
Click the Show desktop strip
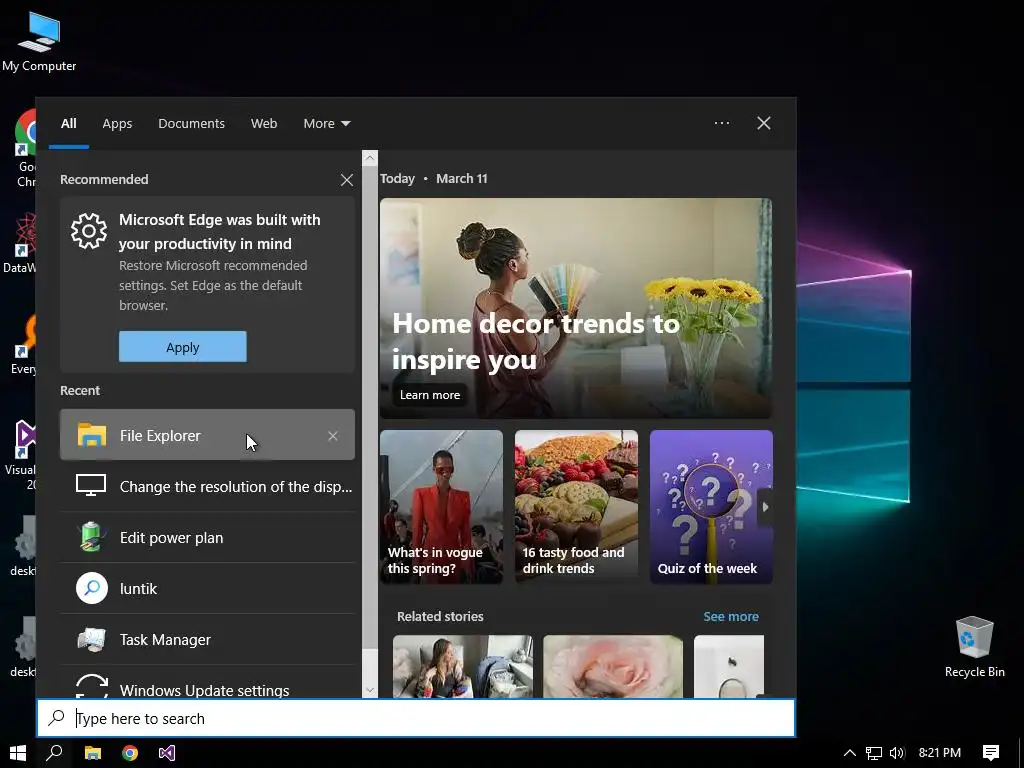point(1021,753)
